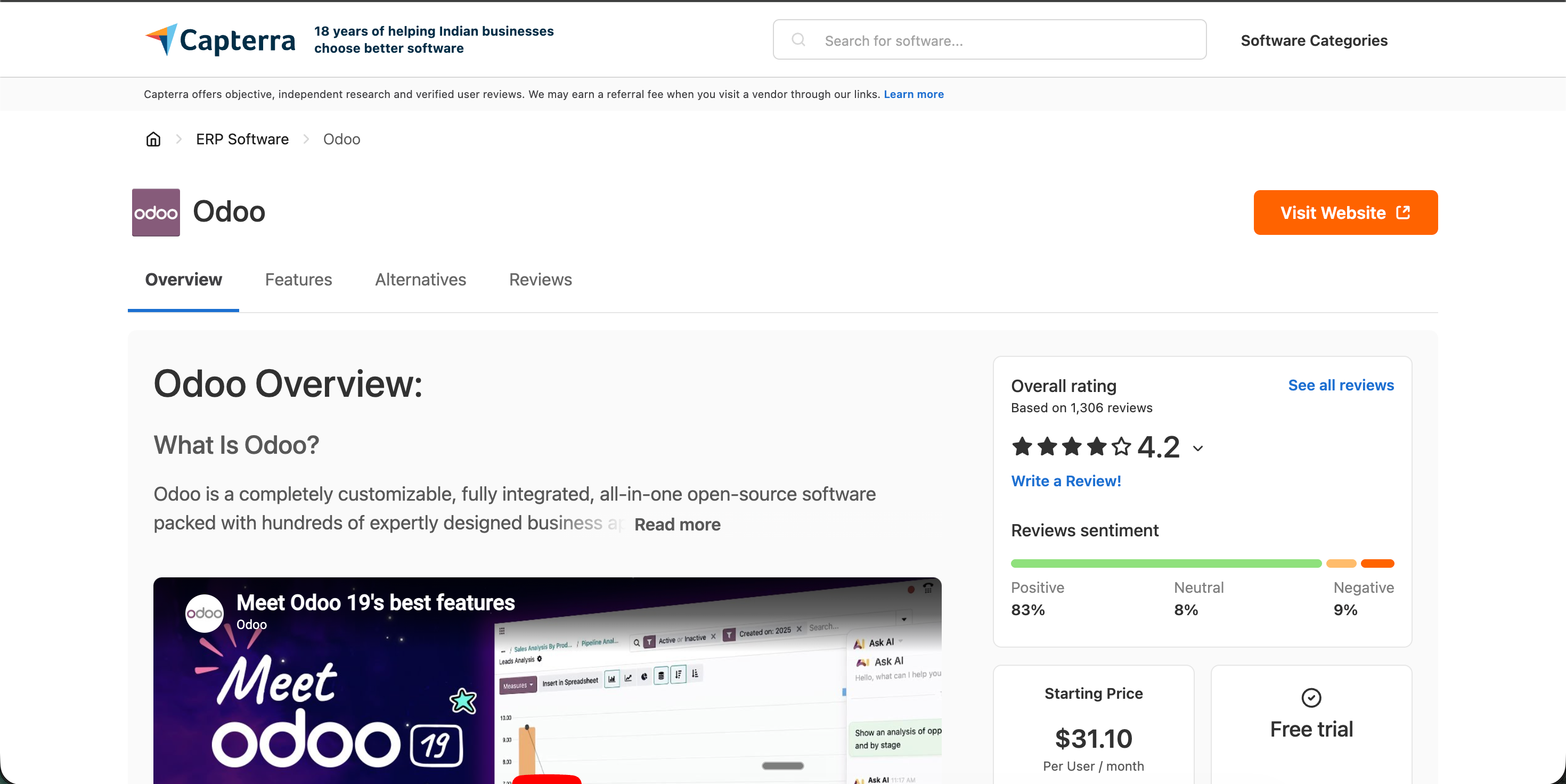The height and width of the screenshot is (784, 1566).
Task: Switch to the Features tab
Action: pos(298,280)
